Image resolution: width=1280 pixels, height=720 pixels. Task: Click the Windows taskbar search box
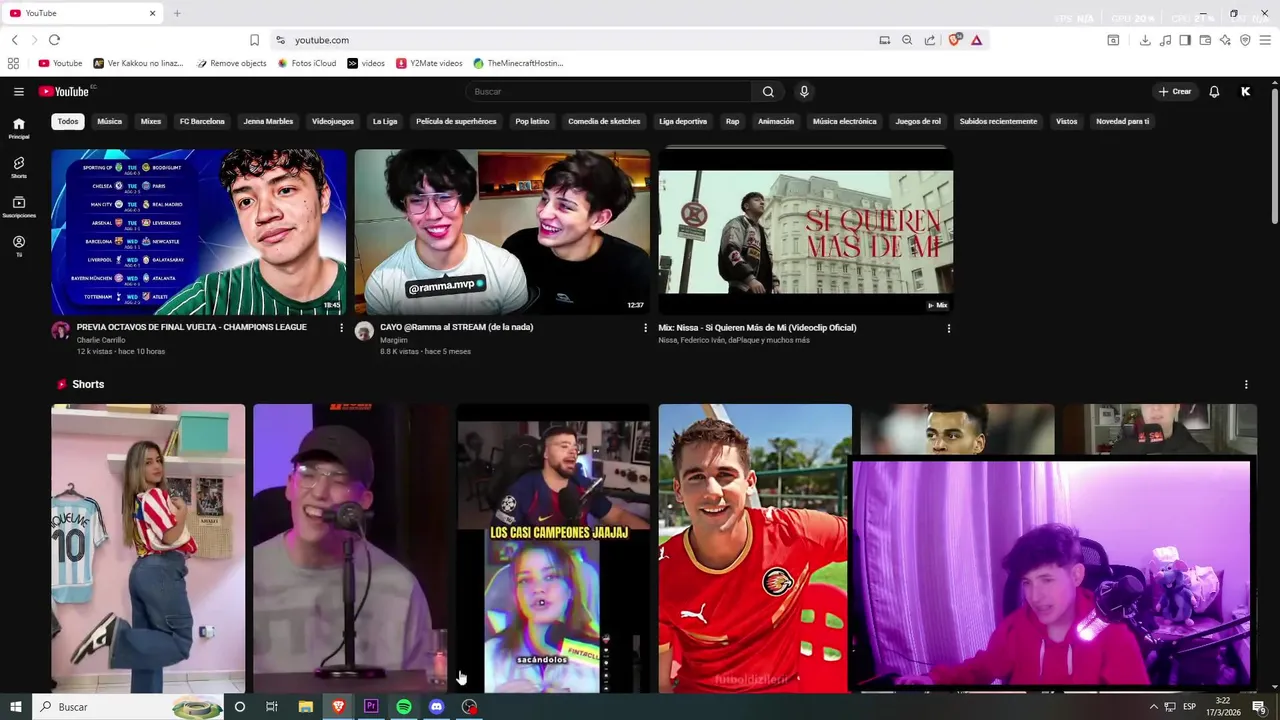pyautogui.click(x=129, y=706)
